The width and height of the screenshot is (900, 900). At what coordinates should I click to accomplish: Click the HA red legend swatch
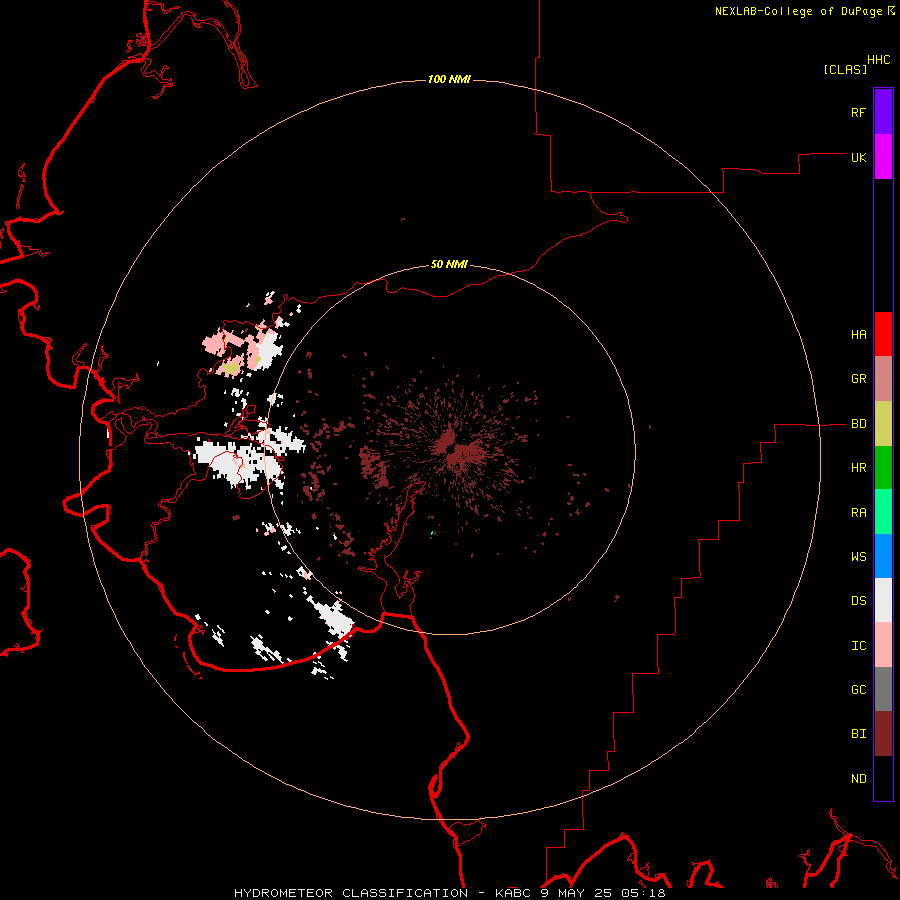click(x=883, y=334)
